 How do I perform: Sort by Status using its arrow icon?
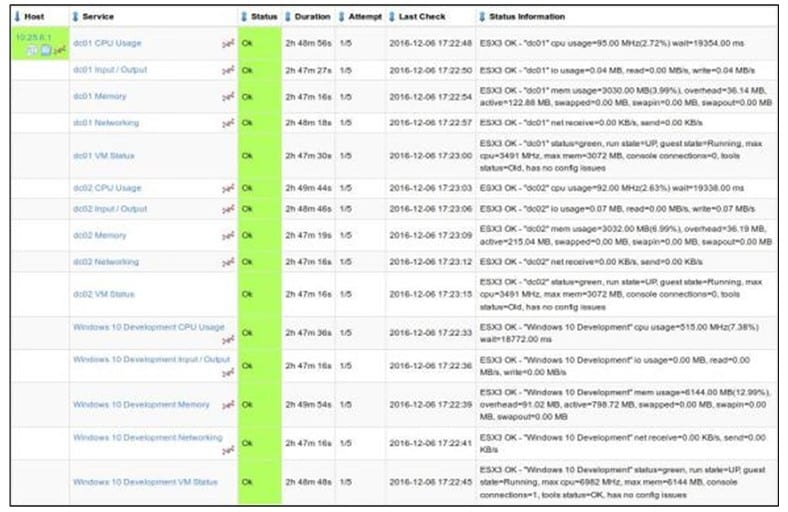coord(244,17)
